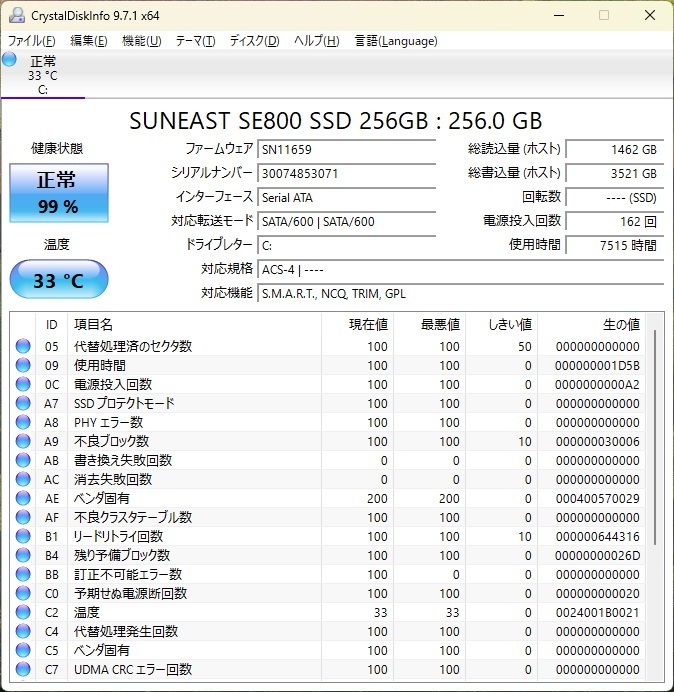This screenshot has height=692, width=674.
Task: Click the 正常 99 % health status button
Action: click(x=57, y=193)
